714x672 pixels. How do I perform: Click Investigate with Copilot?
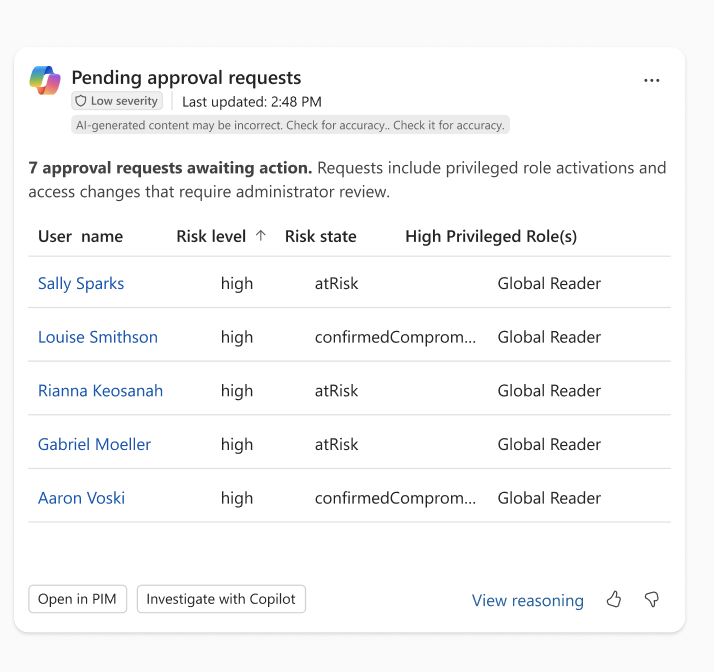pos(221,599)
